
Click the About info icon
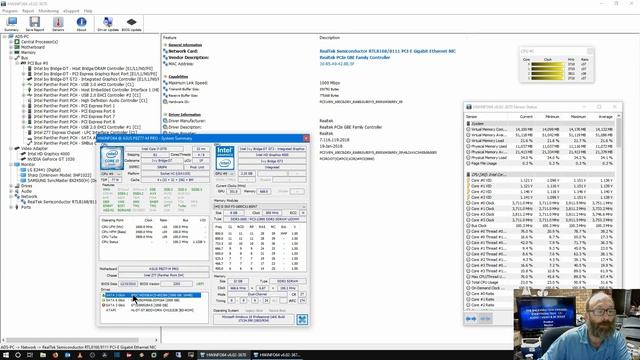tap(81, 24)
